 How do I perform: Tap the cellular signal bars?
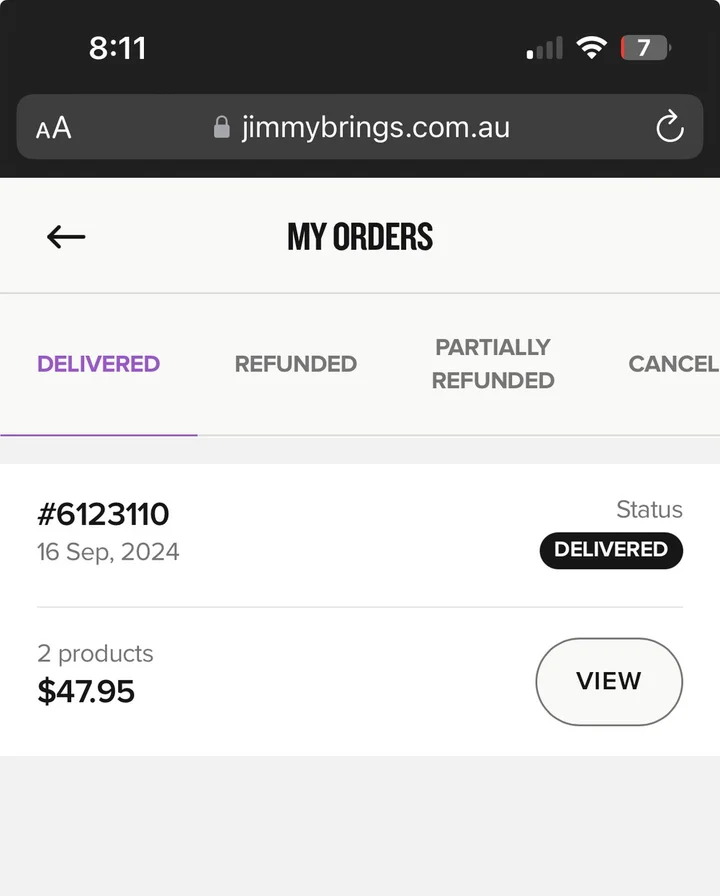point(544,48)
